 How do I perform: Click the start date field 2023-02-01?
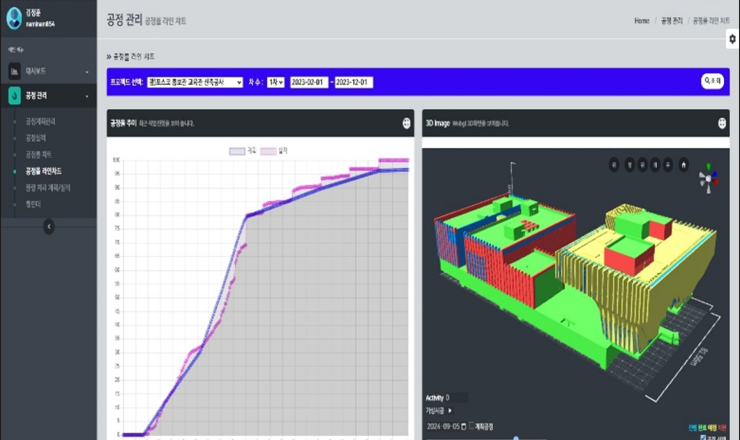click(309, 82)
